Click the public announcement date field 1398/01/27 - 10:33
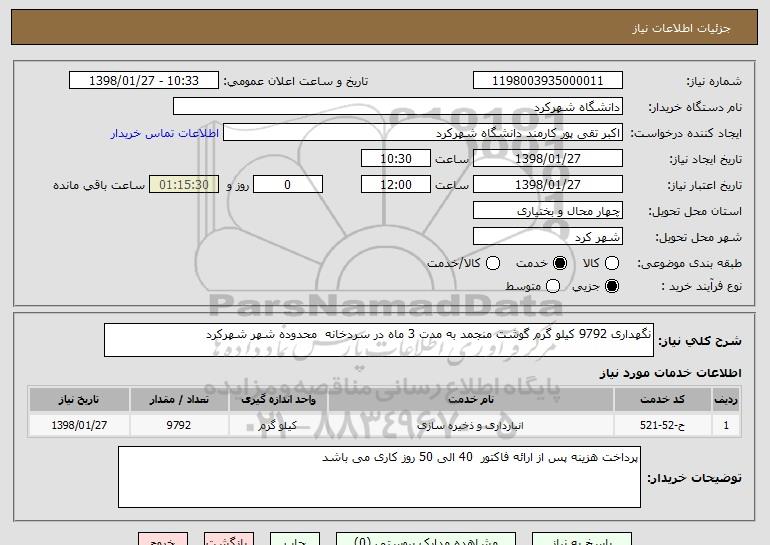The width and height of the screenshot is (770, 545). [144, 81]
